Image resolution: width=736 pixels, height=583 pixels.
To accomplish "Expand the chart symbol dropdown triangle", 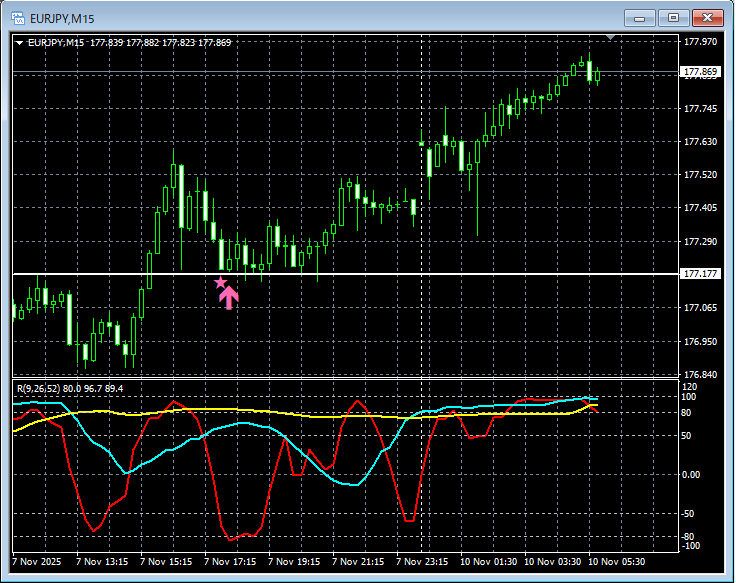I will click(20, 43).
